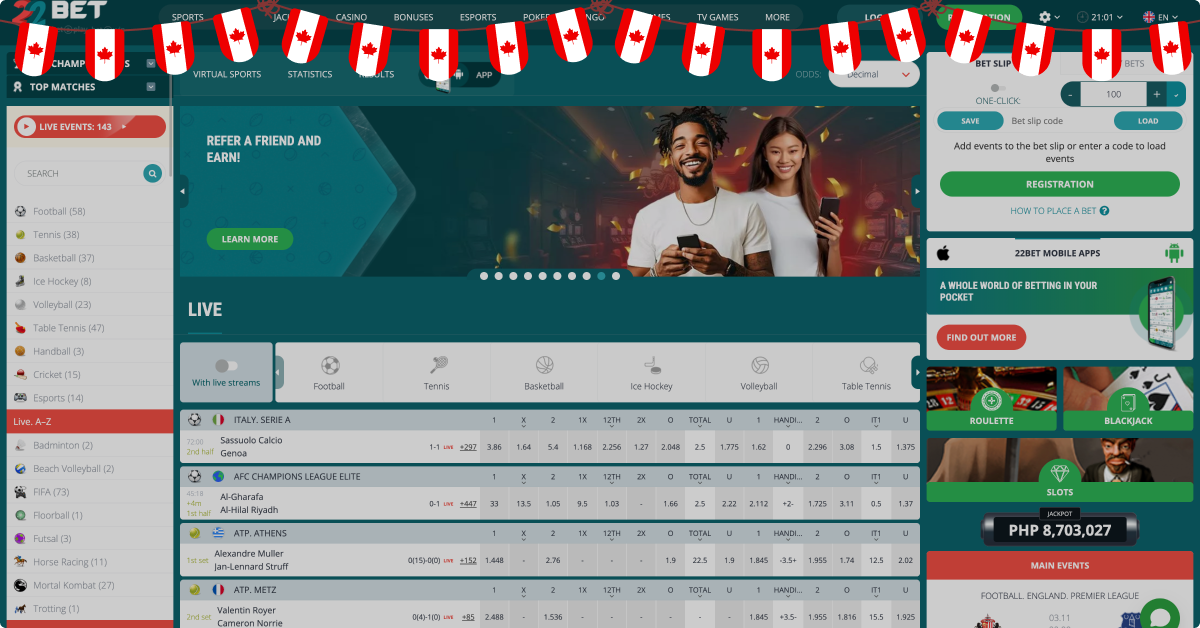The width and height of the screenshot is (1200, 628).
Task: Select the Tennis filter in the LIVE section
Action: coord(436,372)
